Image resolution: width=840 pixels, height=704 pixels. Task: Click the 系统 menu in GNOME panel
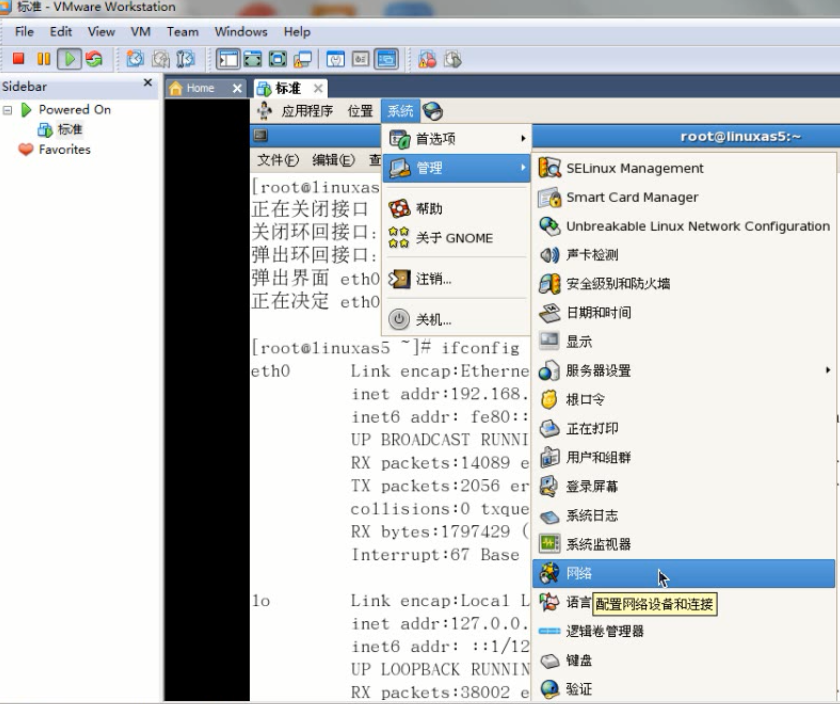(400, 111)
